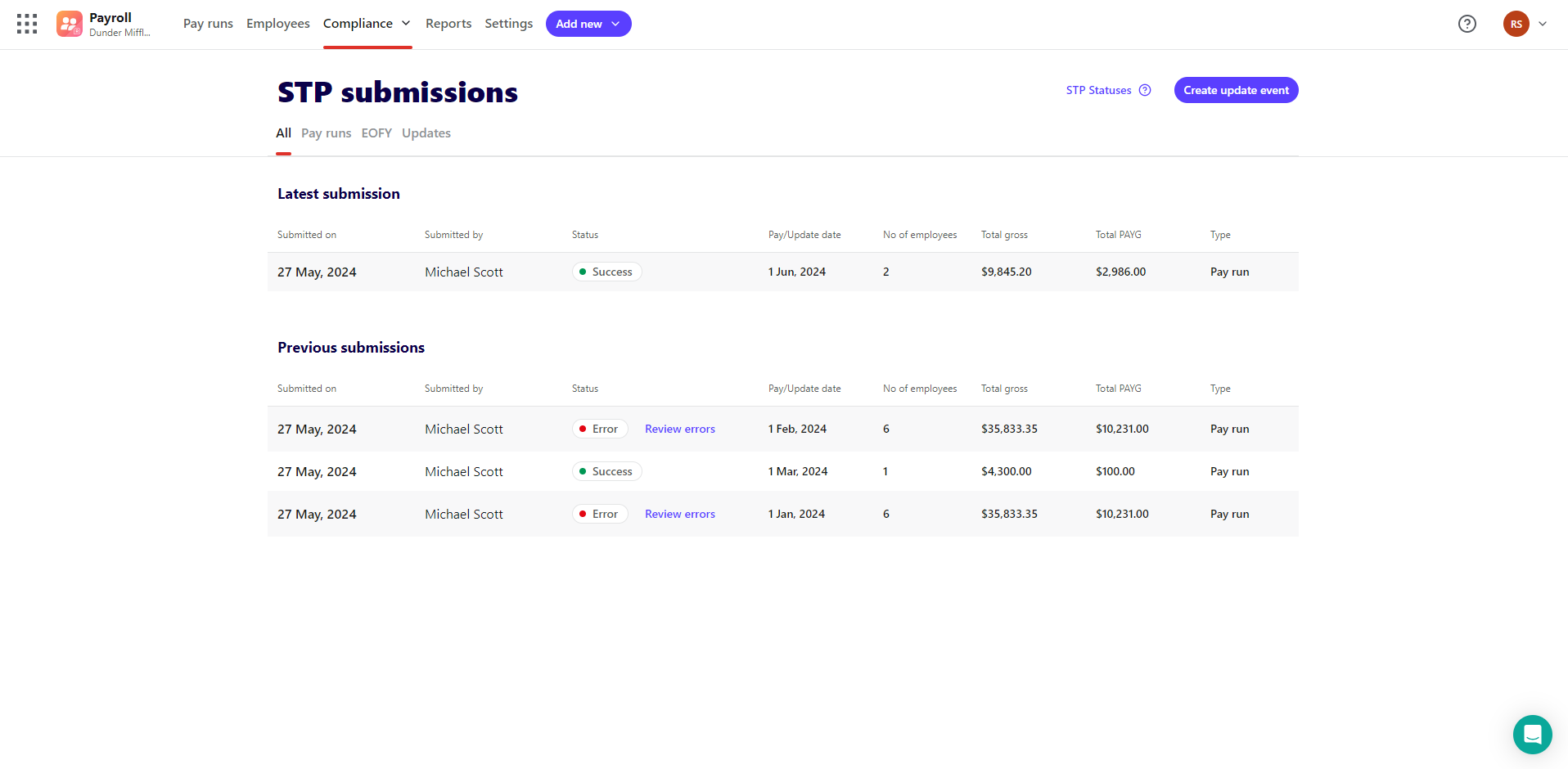Switch to the Pay runs submissions tab
Image resolution: width=1568 pixels, height=769 pixels.
coord(327,133)
